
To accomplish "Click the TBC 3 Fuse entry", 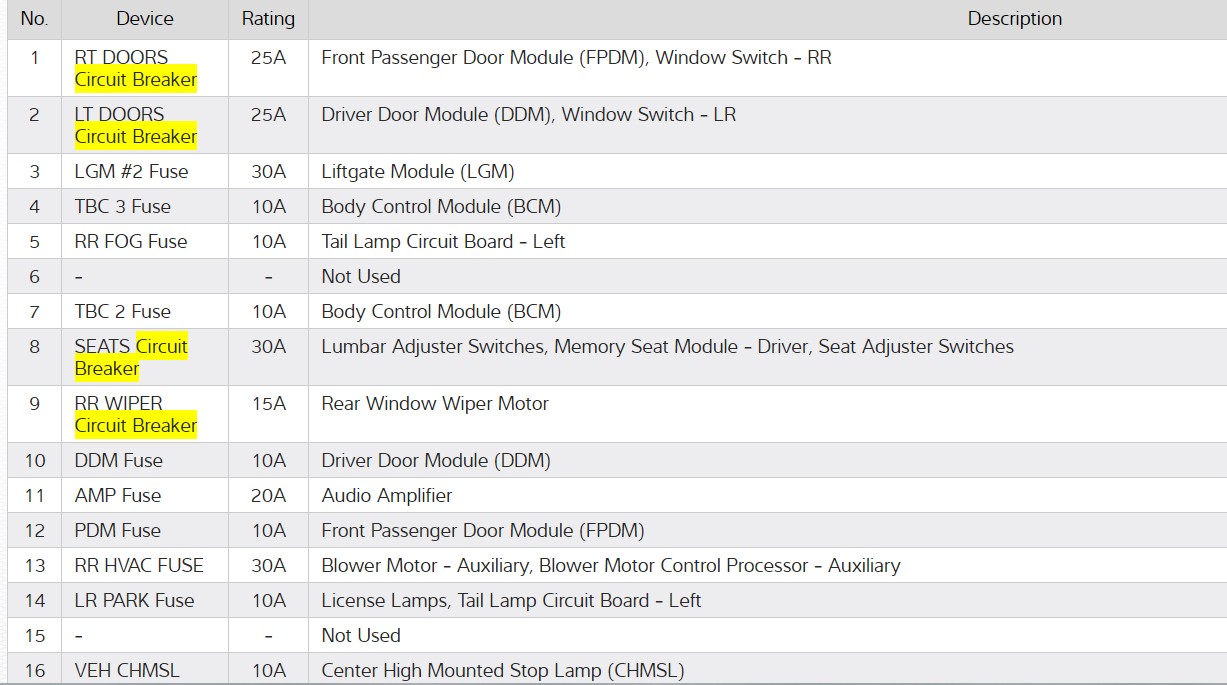I will pyautogui.click(x=122, y=206).
